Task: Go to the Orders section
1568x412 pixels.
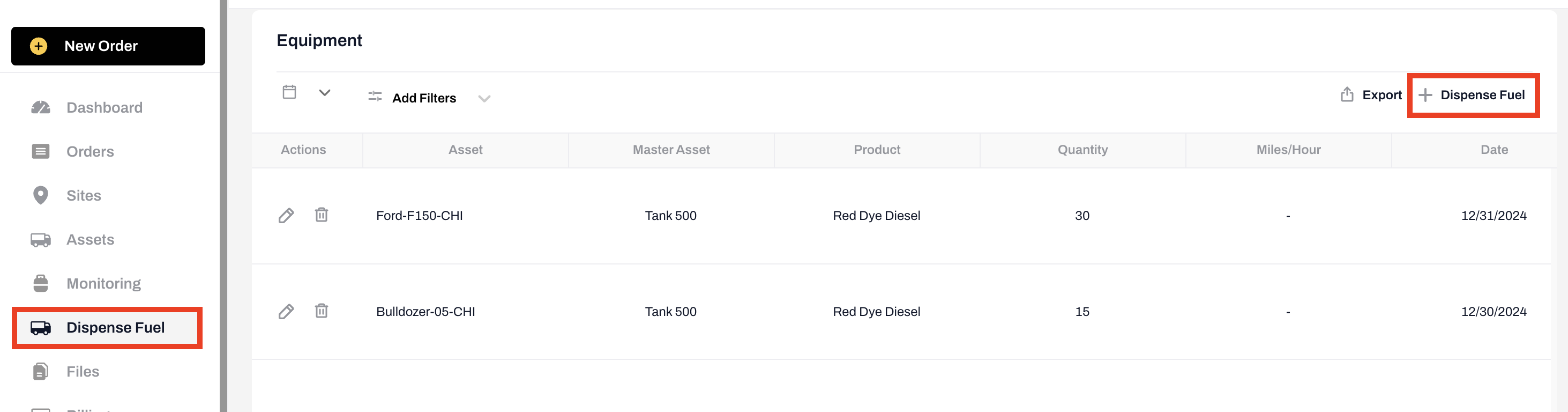Action: [x=90, y=152]
